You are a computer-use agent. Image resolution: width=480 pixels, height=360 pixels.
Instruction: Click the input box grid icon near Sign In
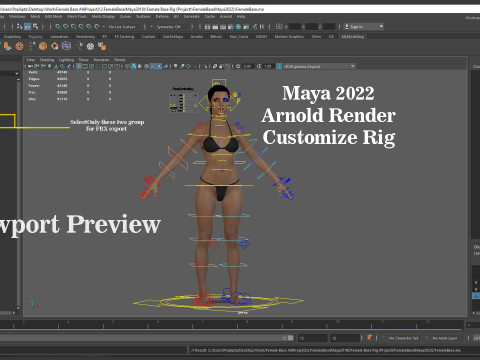click(x=279, y=26)
